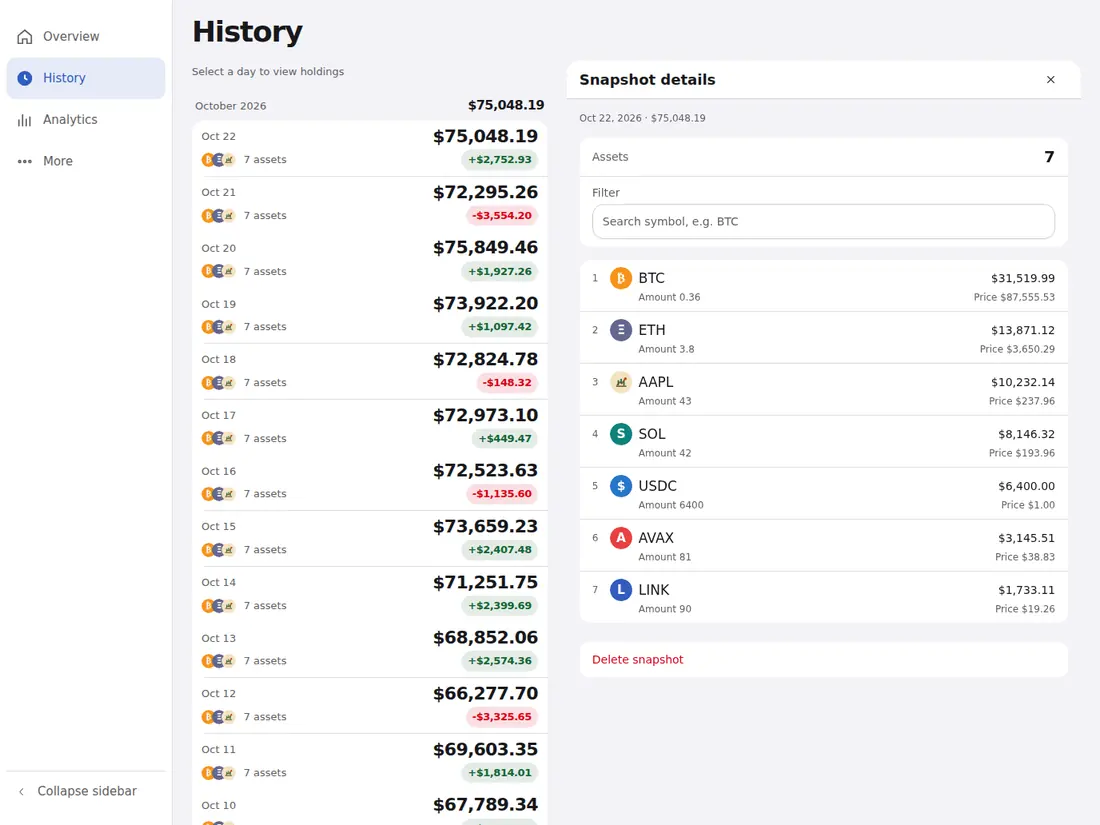Click the ETH price $3,650.29

pos(1017,349)
